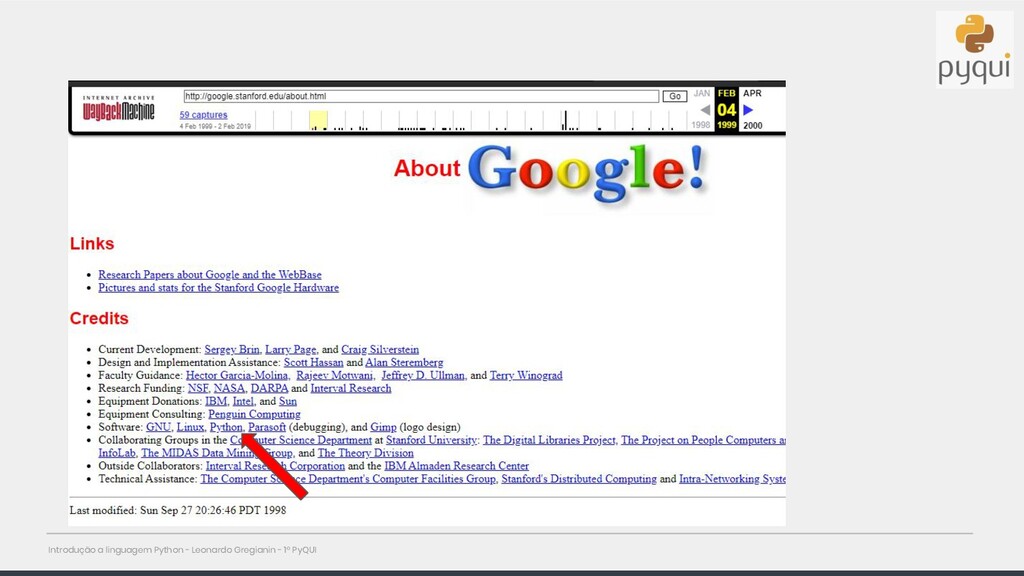Open Scott Hassan link
The height and width of the screenshot is (576, 1024).
(x=313, y=362)
